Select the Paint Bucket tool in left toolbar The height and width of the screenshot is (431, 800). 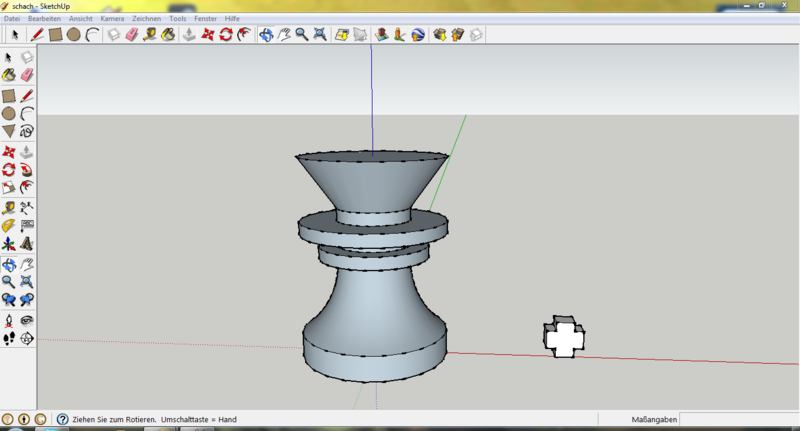(9, 75)
